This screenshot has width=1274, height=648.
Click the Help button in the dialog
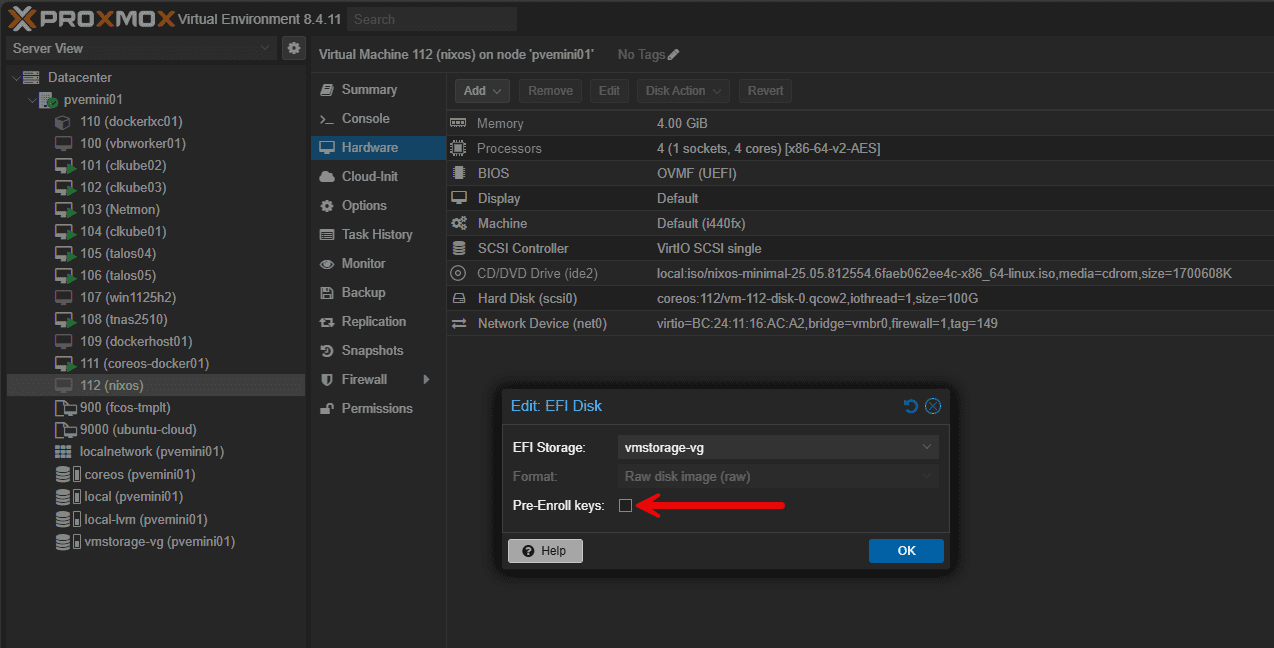coord(545,550)
